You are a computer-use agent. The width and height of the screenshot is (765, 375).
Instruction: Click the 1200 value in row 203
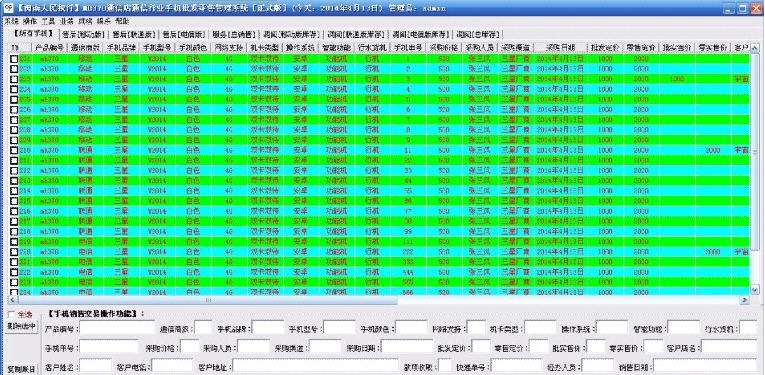click(677, 79)
